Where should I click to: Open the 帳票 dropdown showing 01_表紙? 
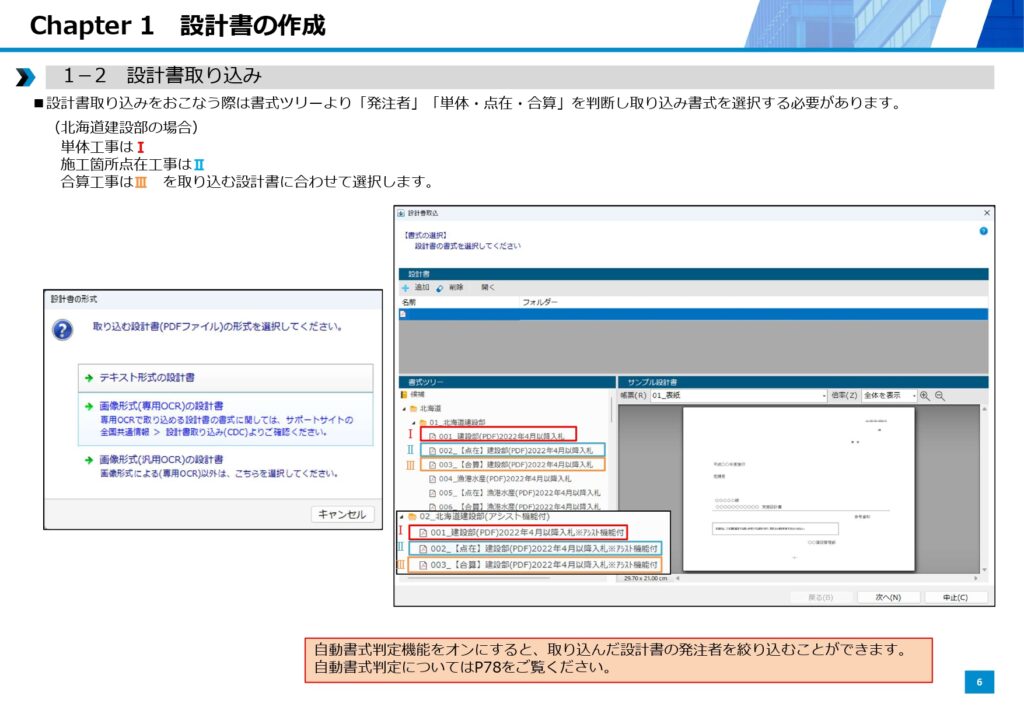click(x=736, y=396)
